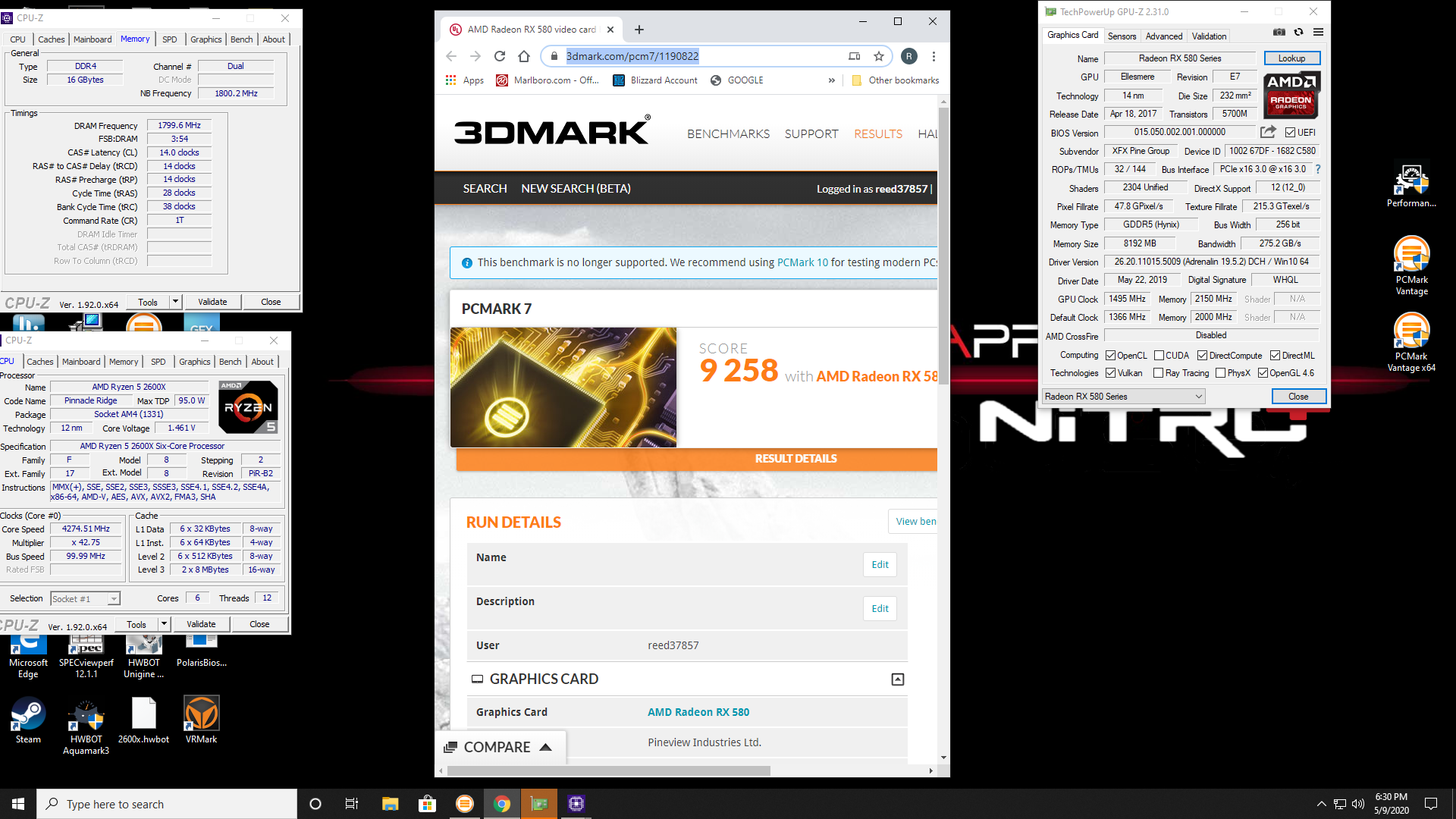Toggle the Ray Tracing checkbox

coord(1158,373)
